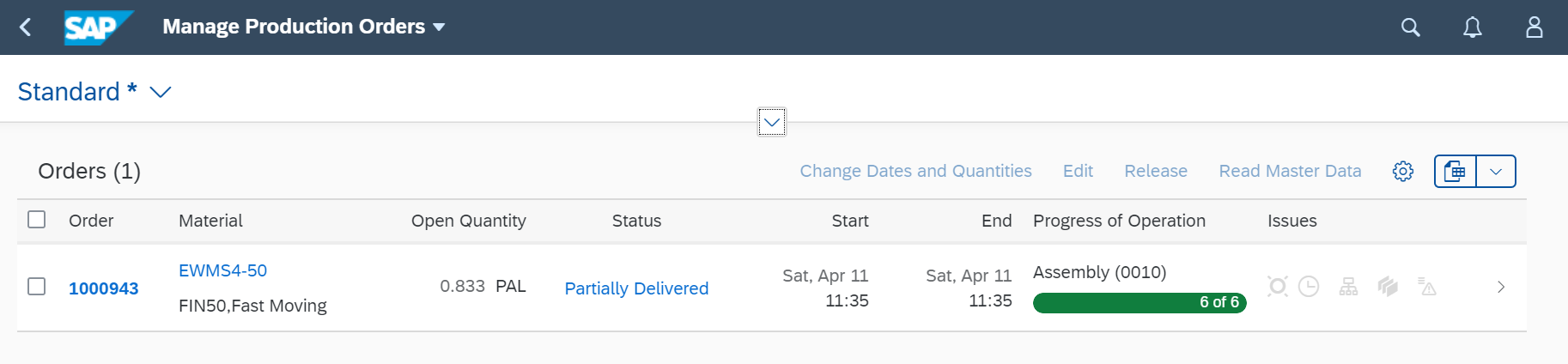Screen dimensions: 1568x364
Task: Sort by the Status column header
Action: click(x=636, y=221)
